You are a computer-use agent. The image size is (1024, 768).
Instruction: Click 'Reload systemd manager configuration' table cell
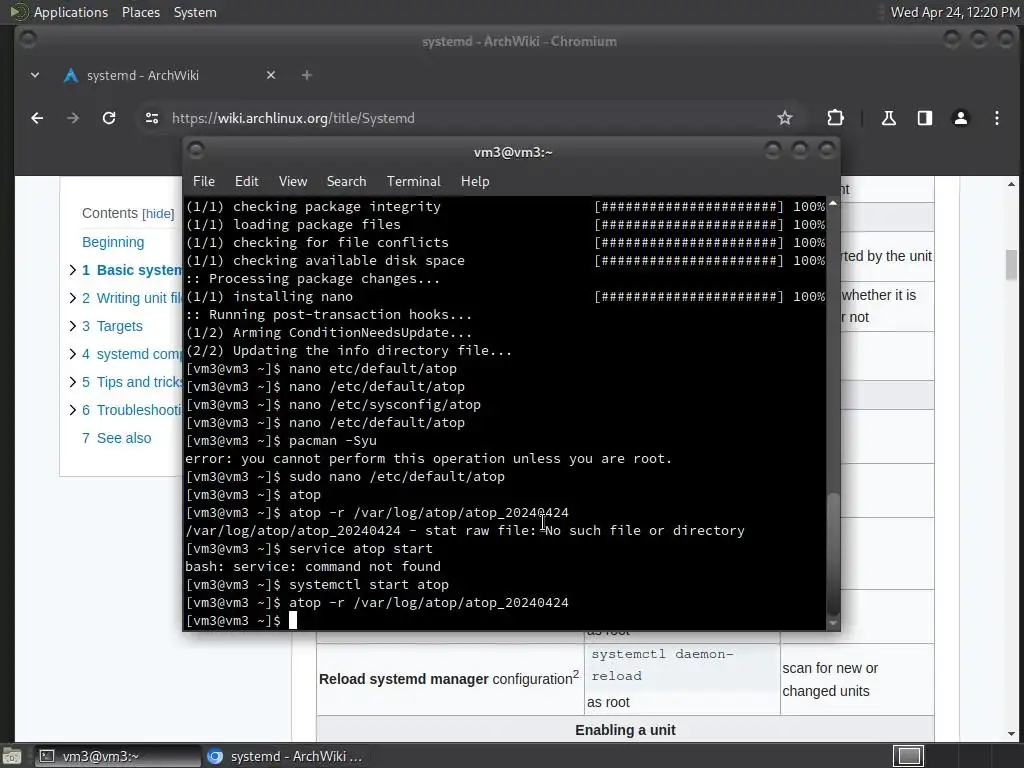449,679
